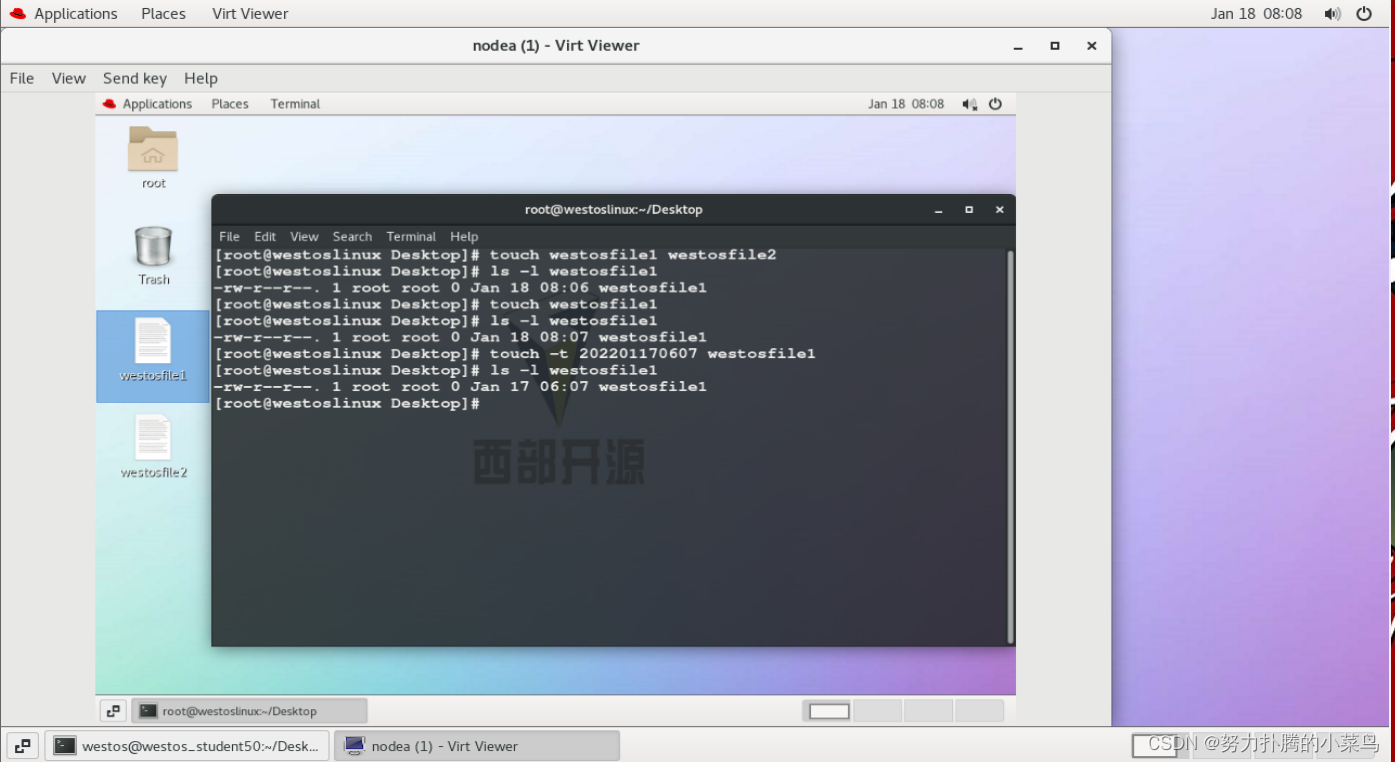Open the terminal window's Help menu
1395x762 pixels.
464,237
